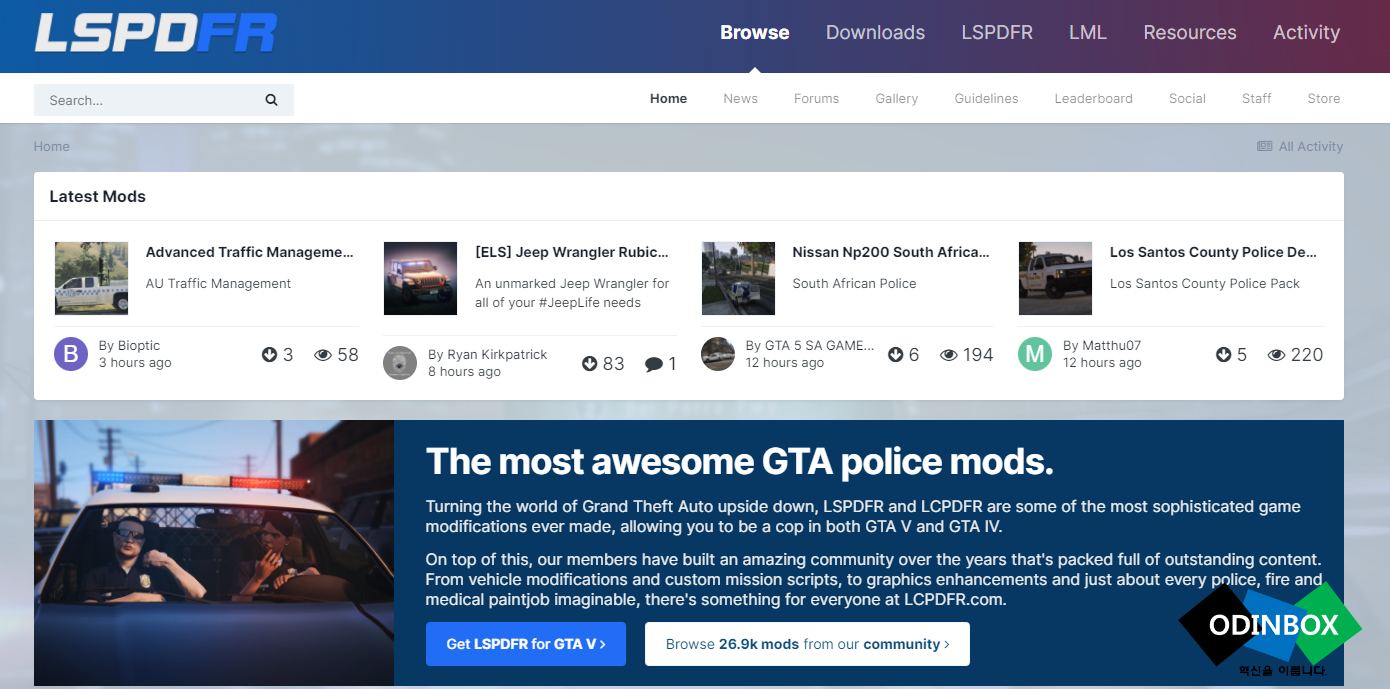This screenshot has width=1390, height=689.
Task: Click '3 hours ago' timestamp
Action: (x=135, y=363)
